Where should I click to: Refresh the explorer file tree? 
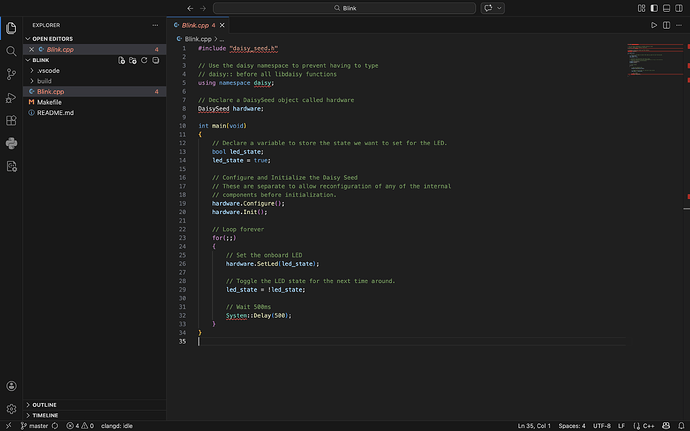(144, 60)
